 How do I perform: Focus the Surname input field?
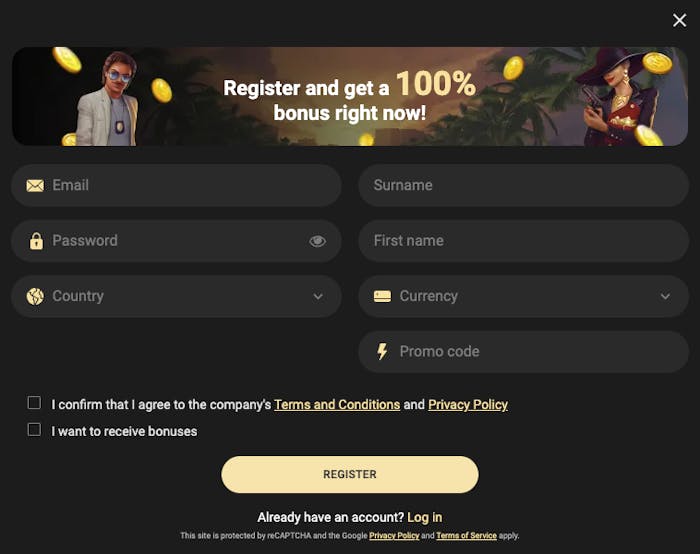[523, 186]
